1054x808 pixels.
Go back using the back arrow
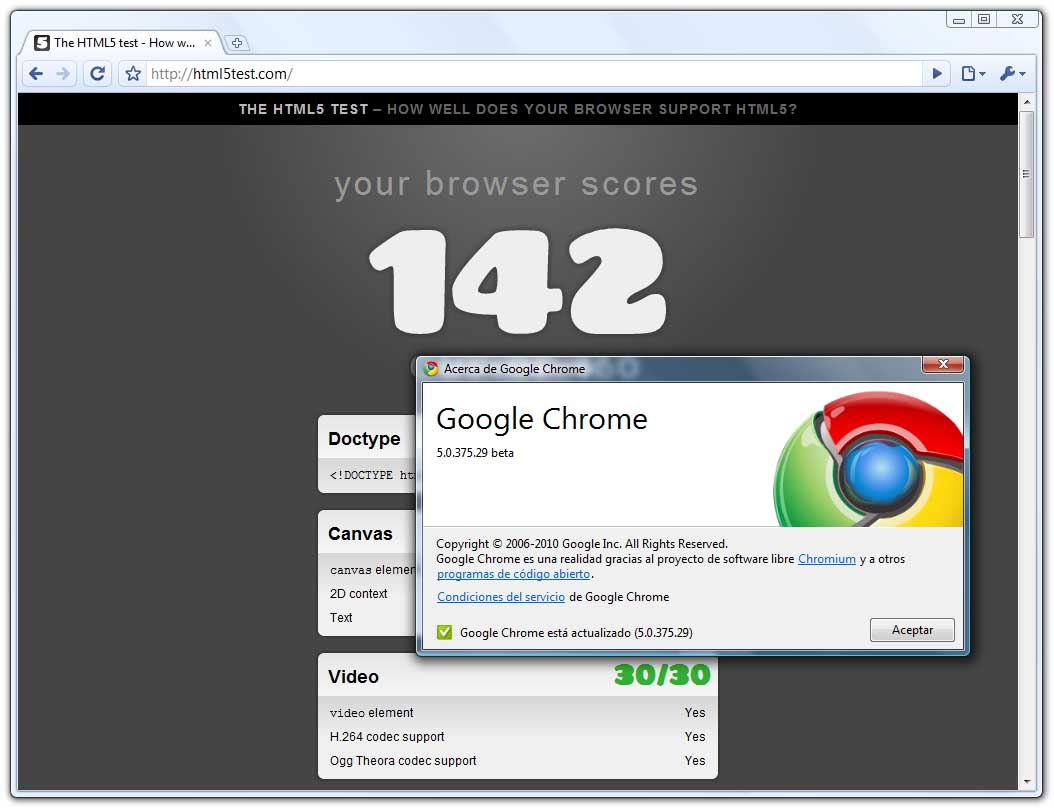(x=36, y=73)
